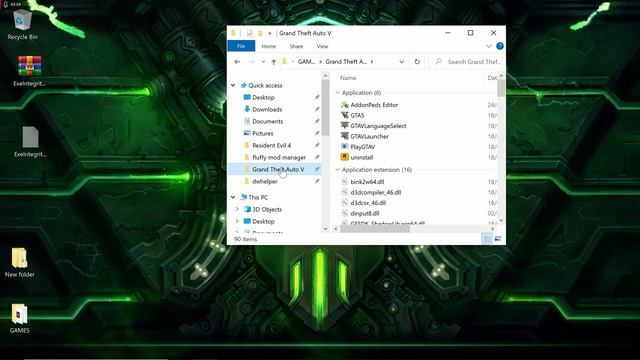Image resolution: width=640 pixels, height=360 pixels.
Task: Open the Recycle Bin desktop icon
Action: [22, 24]
